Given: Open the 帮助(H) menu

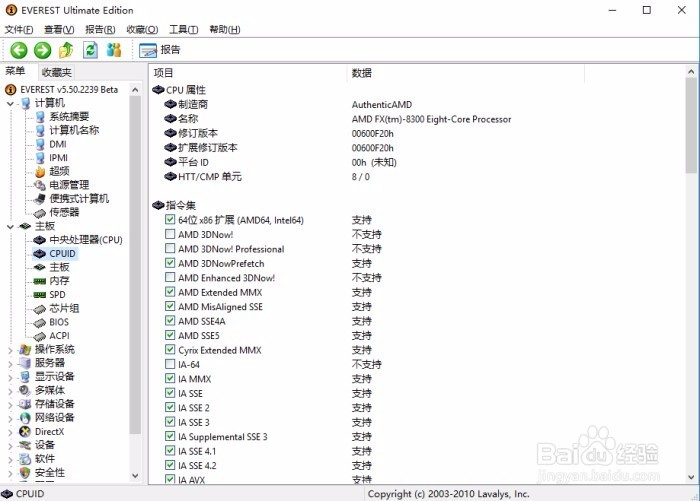Looking at the screenshot, I should [225, 29].
